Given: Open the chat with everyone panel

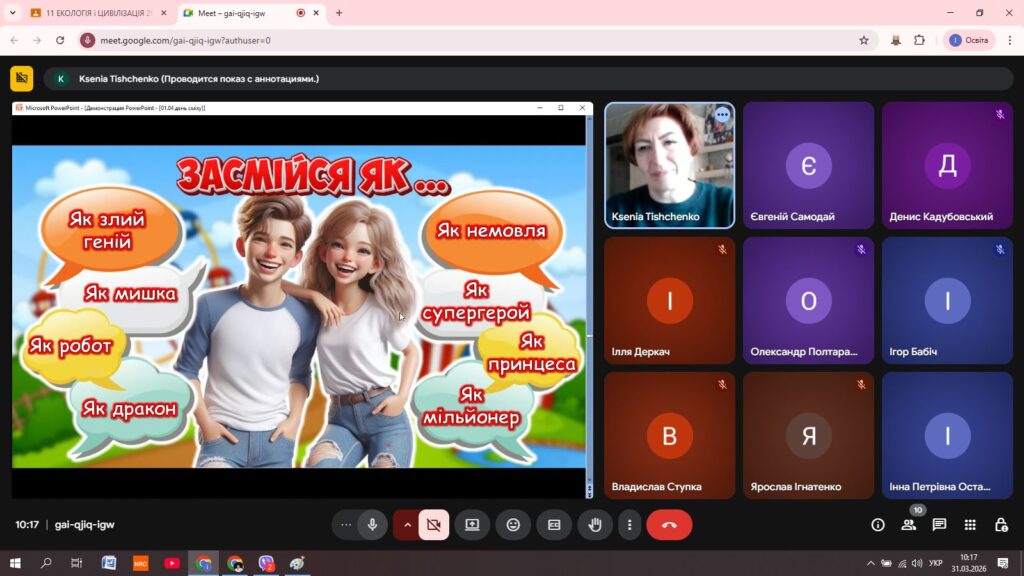Looking at the screenshot, I should tap(939, 525).
